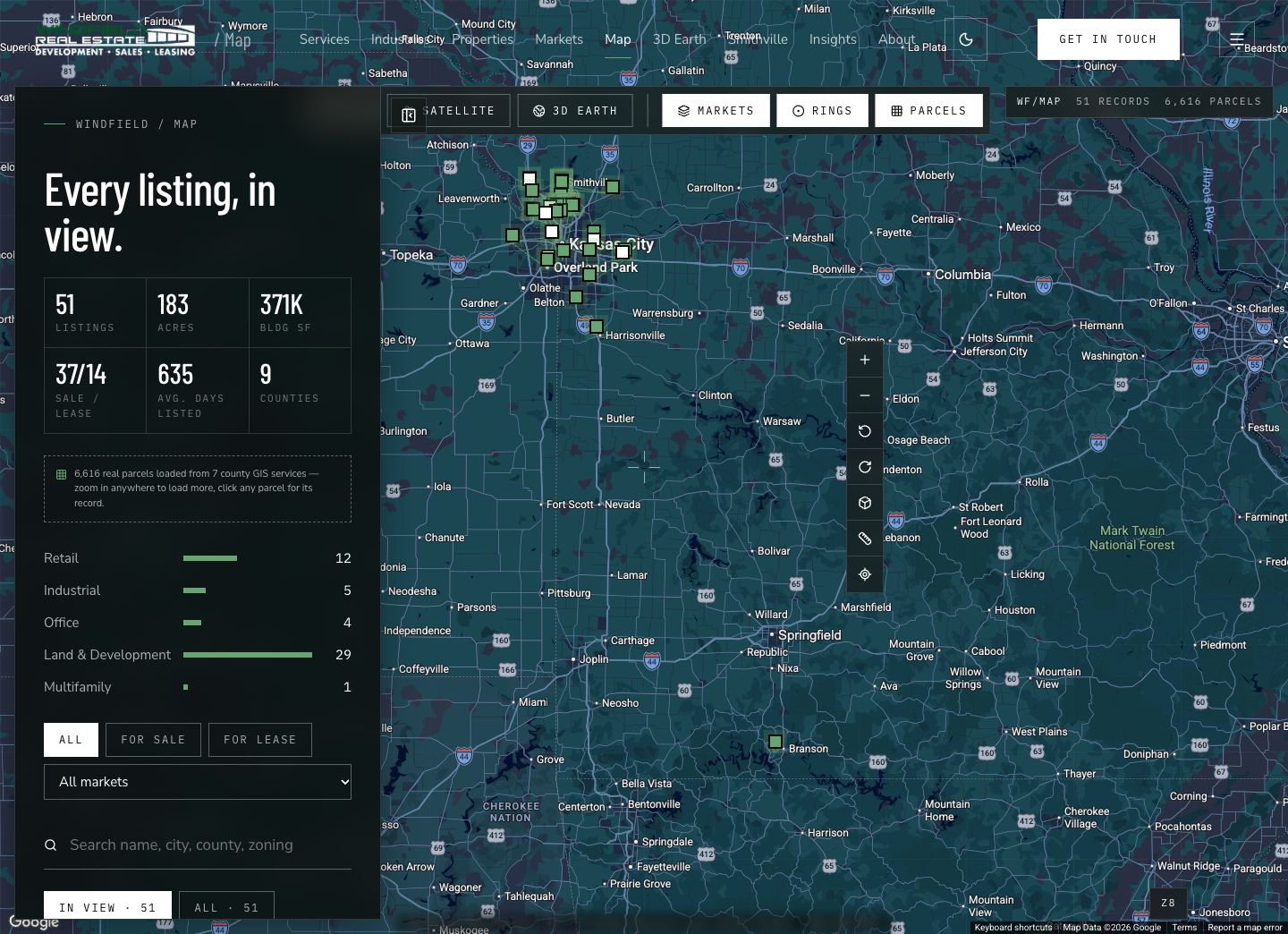Viewport: 1288px width, 934px height.
Task: Filter listings to For Lease
Action: click(x=260, y=740)
